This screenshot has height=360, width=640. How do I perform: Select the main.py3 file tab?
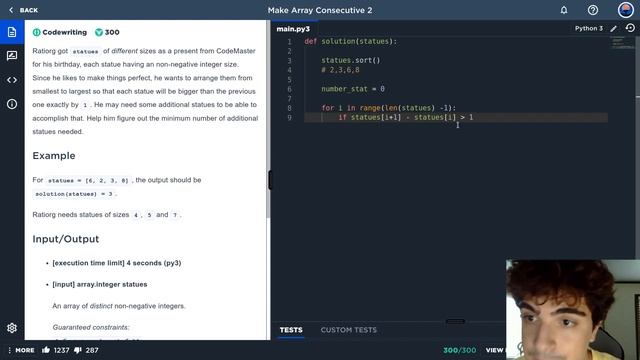coord(293,29)
